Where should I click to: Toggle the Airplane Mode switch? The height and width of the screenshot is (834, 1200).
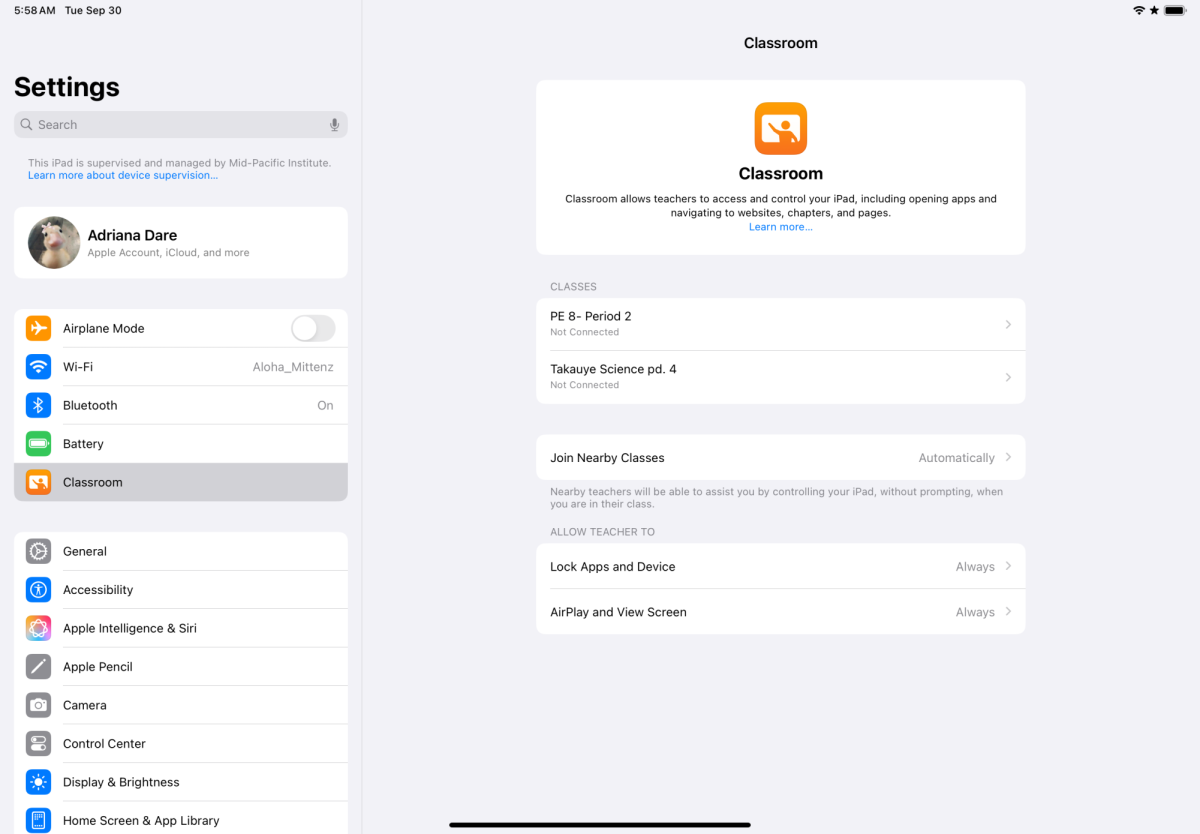(x=313, y=328)
